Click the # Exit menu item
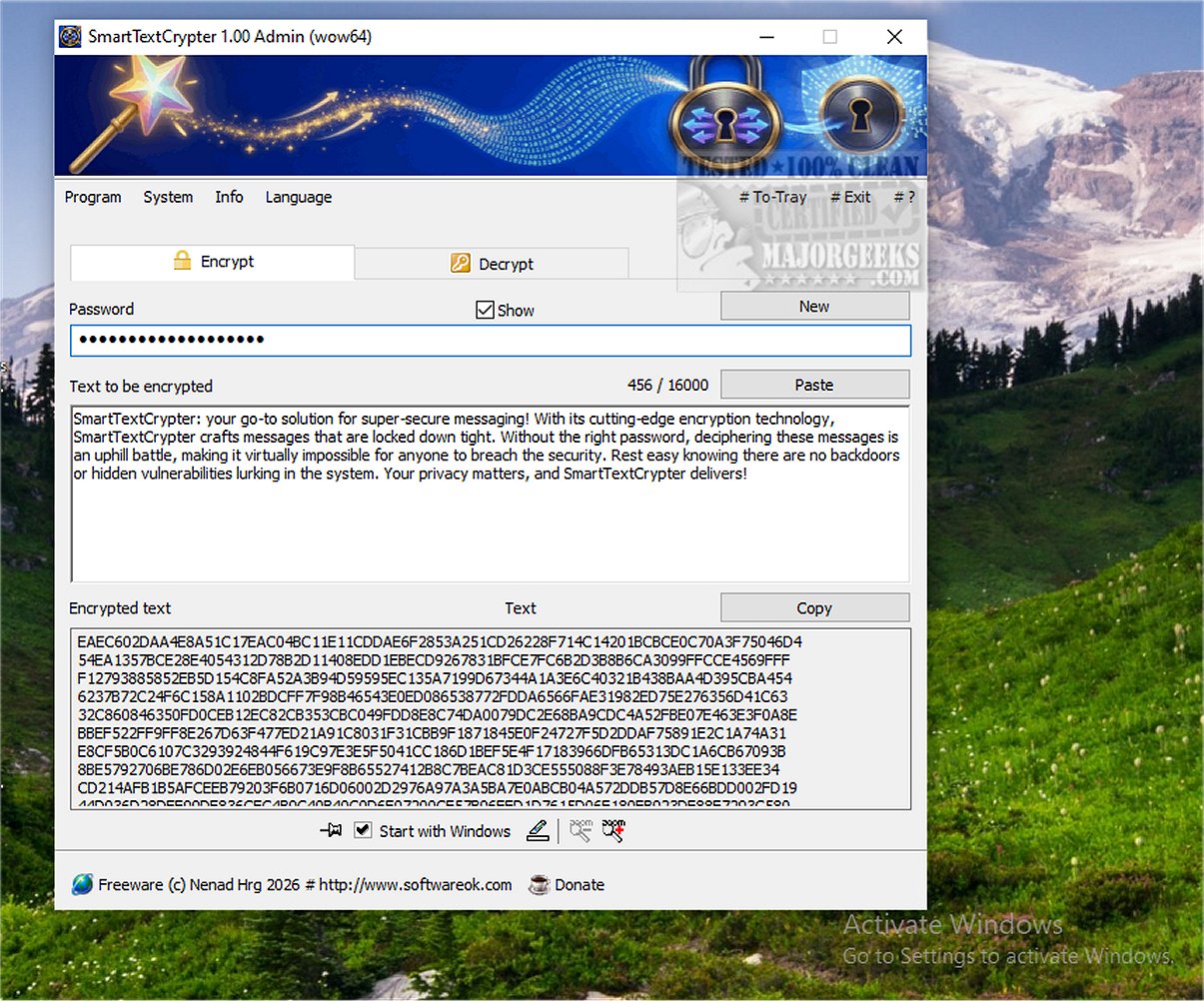The height and width of the screenshot is (1001, 1204). click(850, 197)
